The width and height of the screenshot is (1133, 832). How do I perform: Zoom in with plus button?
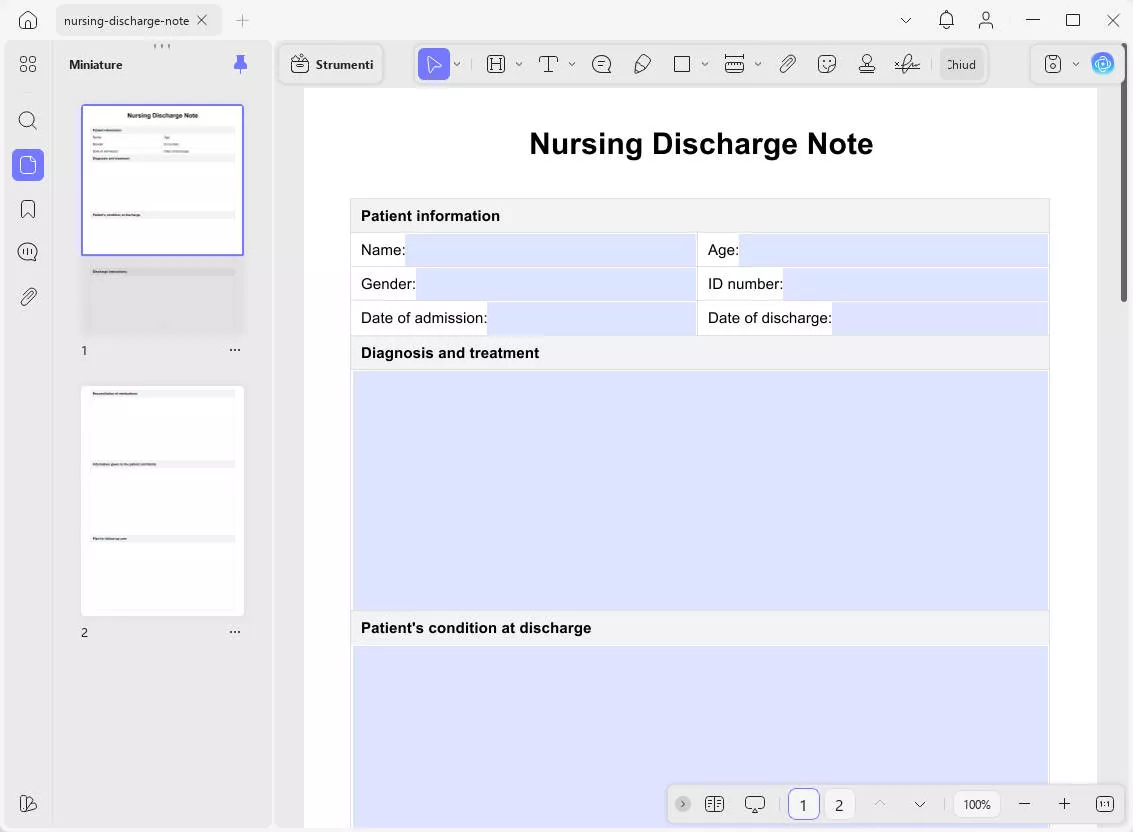(1064, 804)
